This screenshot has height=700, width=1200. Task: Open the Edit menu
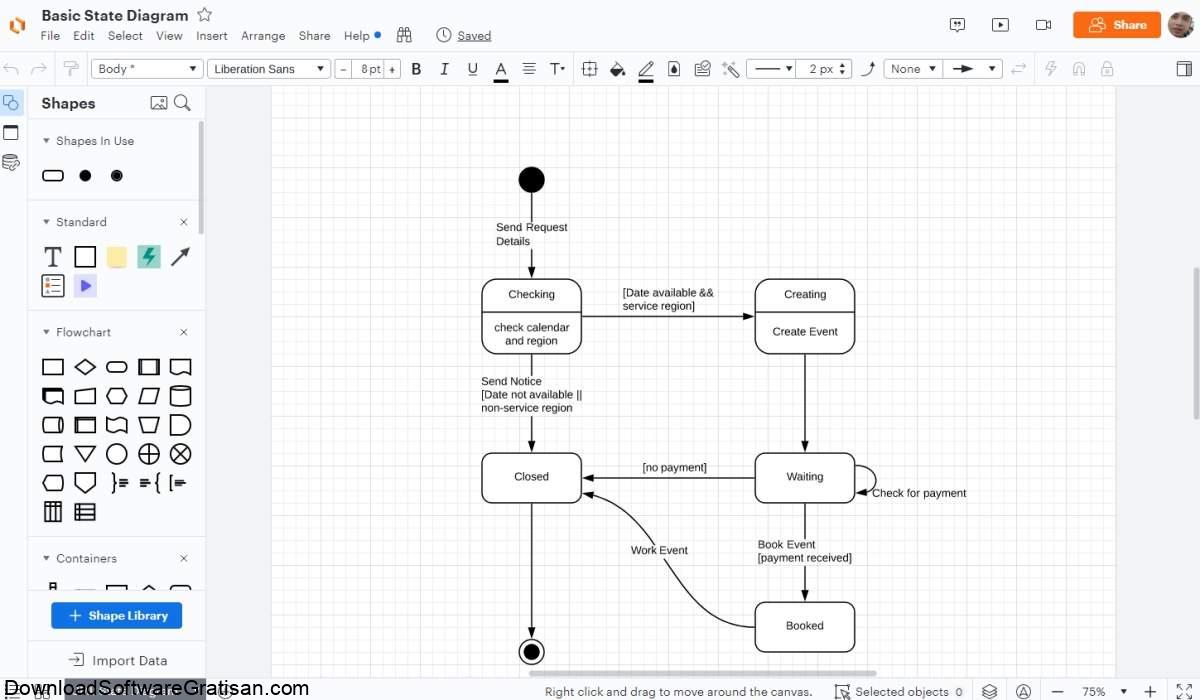[84, 36]
